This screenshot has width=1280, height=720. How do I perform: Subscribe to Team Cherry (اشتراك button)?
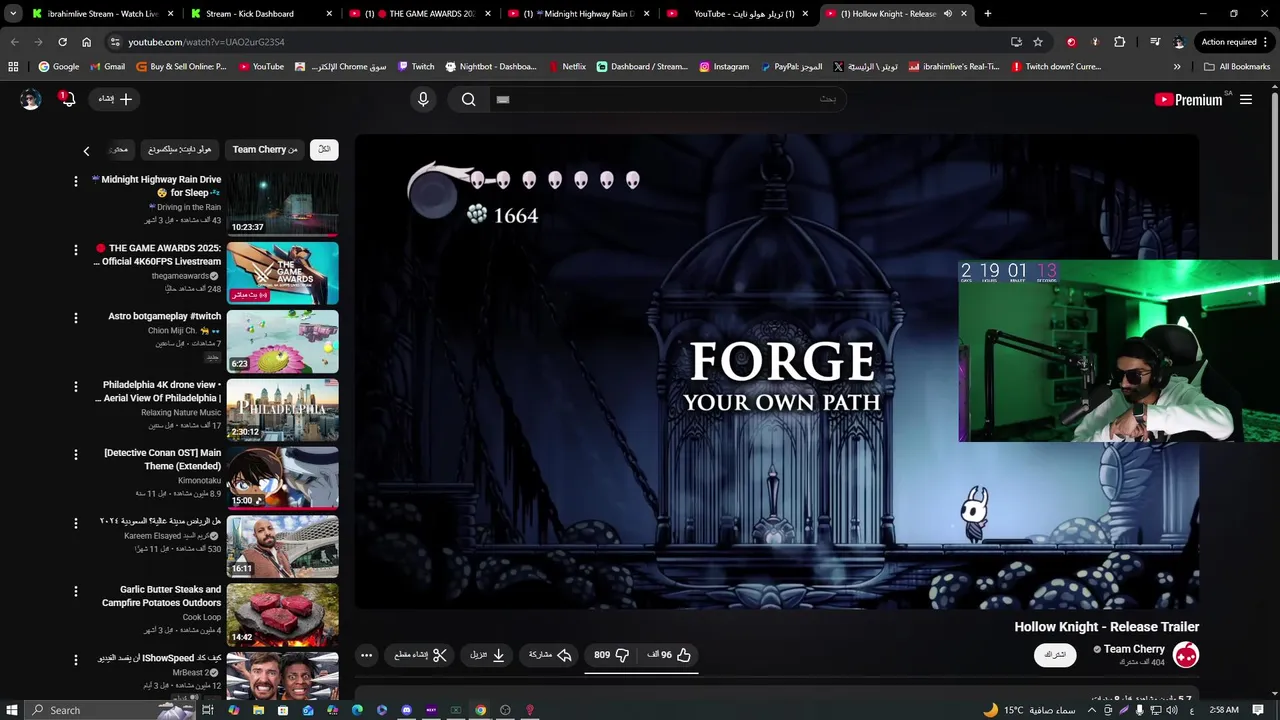(1055, 655)
